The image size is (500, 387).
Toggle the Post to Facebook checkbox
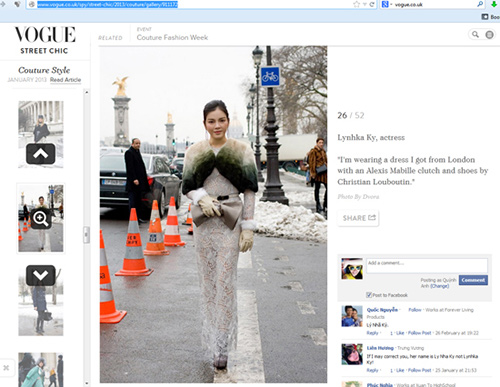369,295
